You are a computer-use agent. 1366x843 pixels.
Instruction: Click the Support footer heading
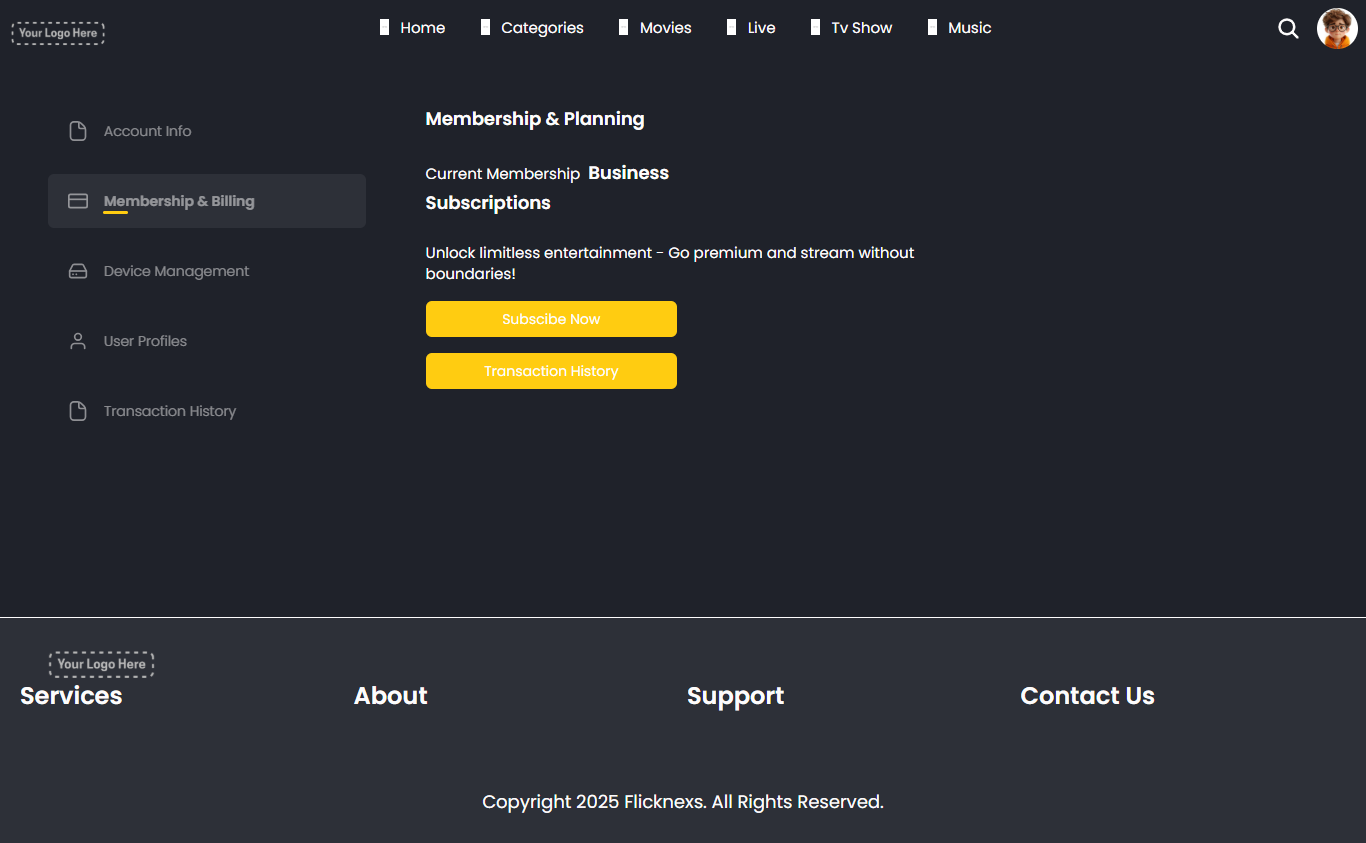click(x=735, y=696)
